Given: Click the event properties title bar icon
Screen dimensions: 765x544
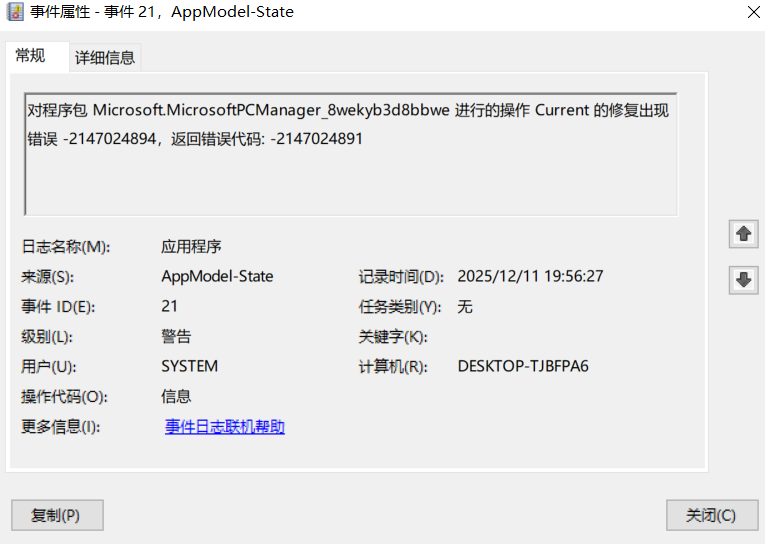Looking at the screenshot, I should click(x=15, y=12).
